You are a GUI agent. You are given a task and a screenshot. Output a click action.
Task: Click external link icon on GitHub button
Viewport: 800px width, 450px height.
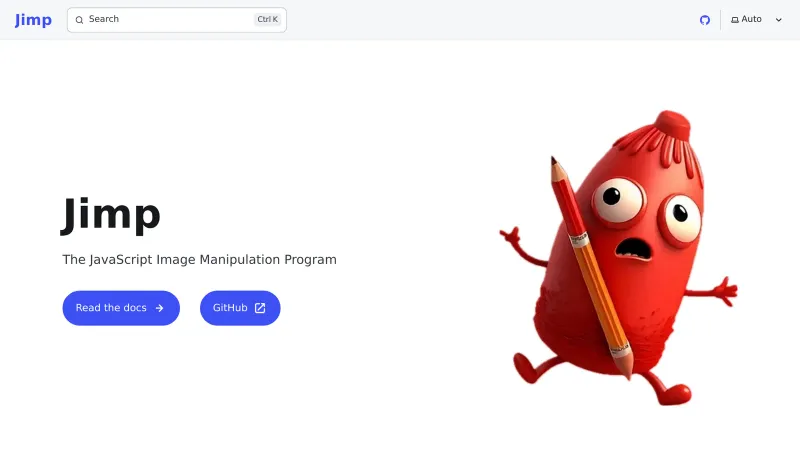260,308
